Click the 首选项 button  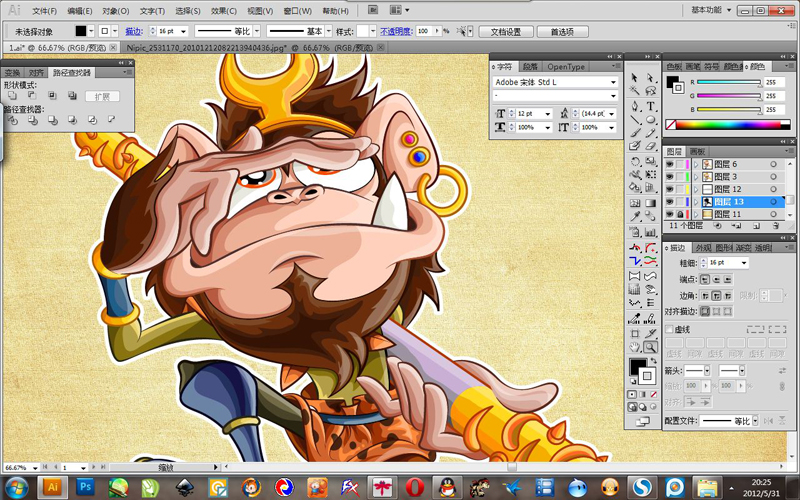click(x=562, y=32)
